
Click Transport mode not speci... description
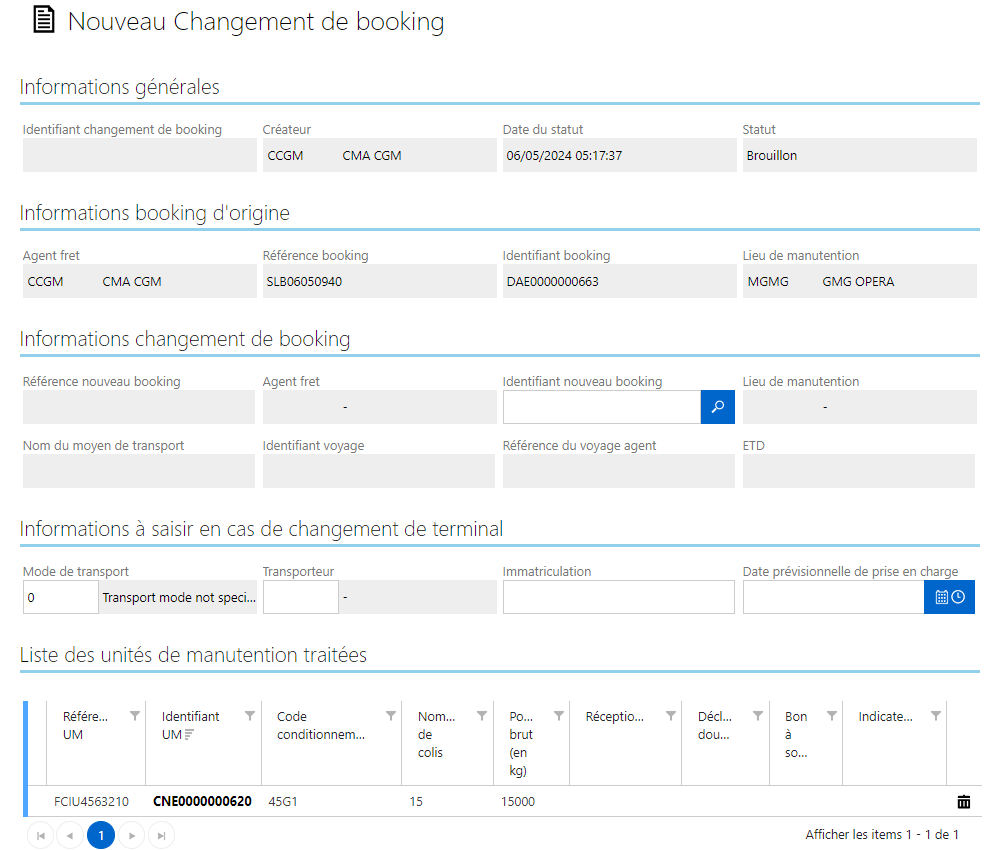point(179,598)
